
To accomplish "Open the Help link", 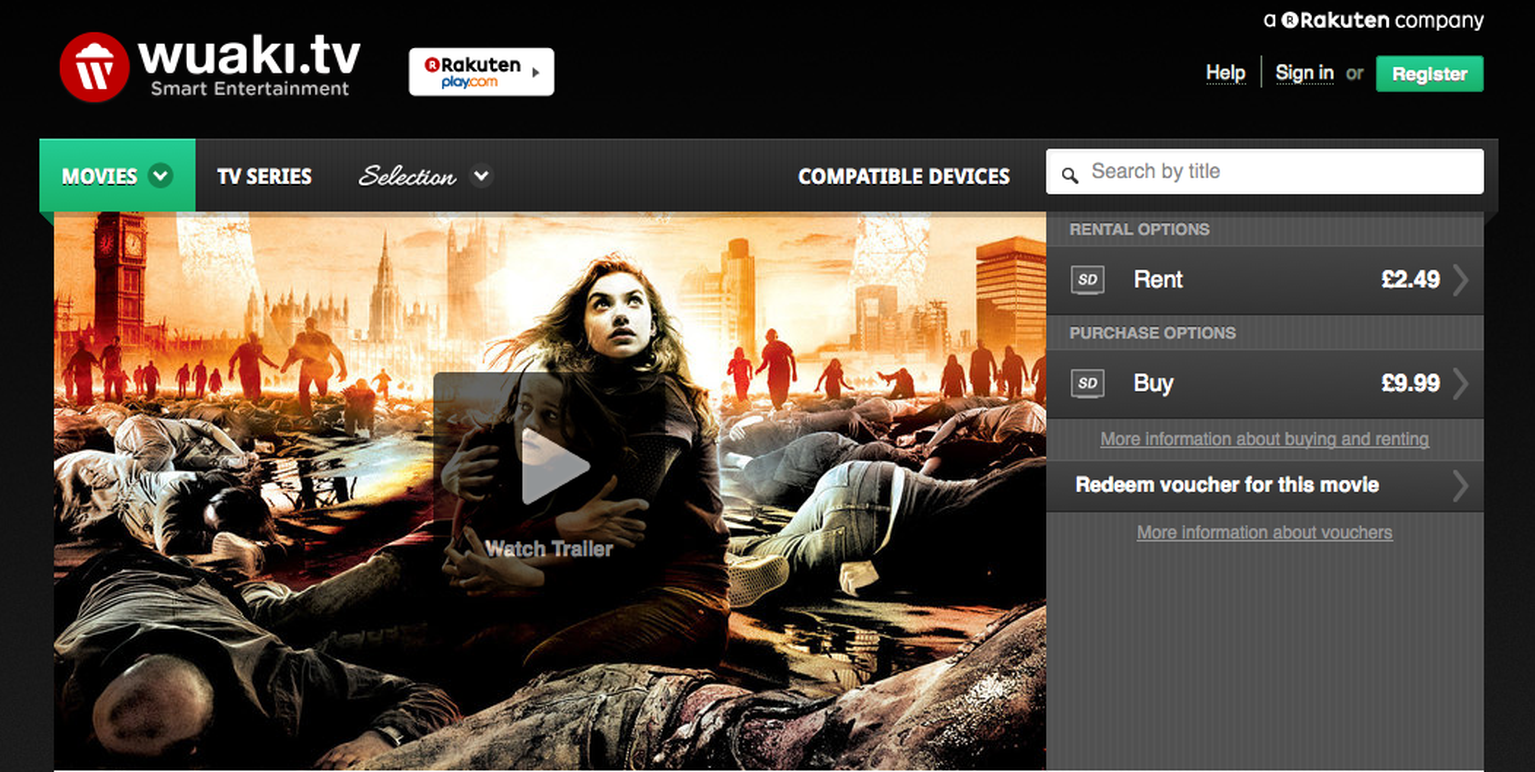I will tap(1225, 73).
